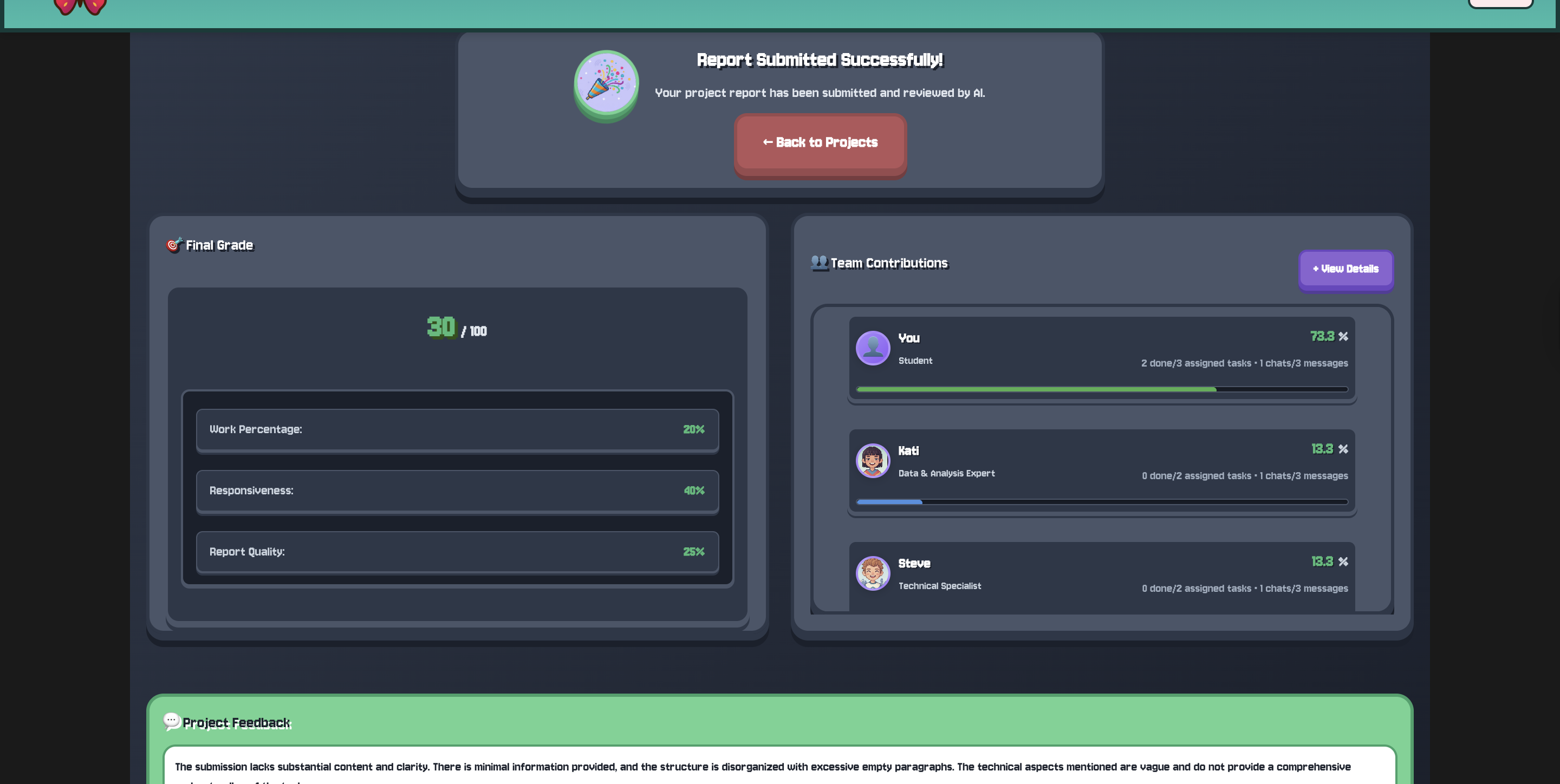This screenshot has height=784, width=1560.
Task: Click the 73.3% contribution value
Action: coord(1329,337)
